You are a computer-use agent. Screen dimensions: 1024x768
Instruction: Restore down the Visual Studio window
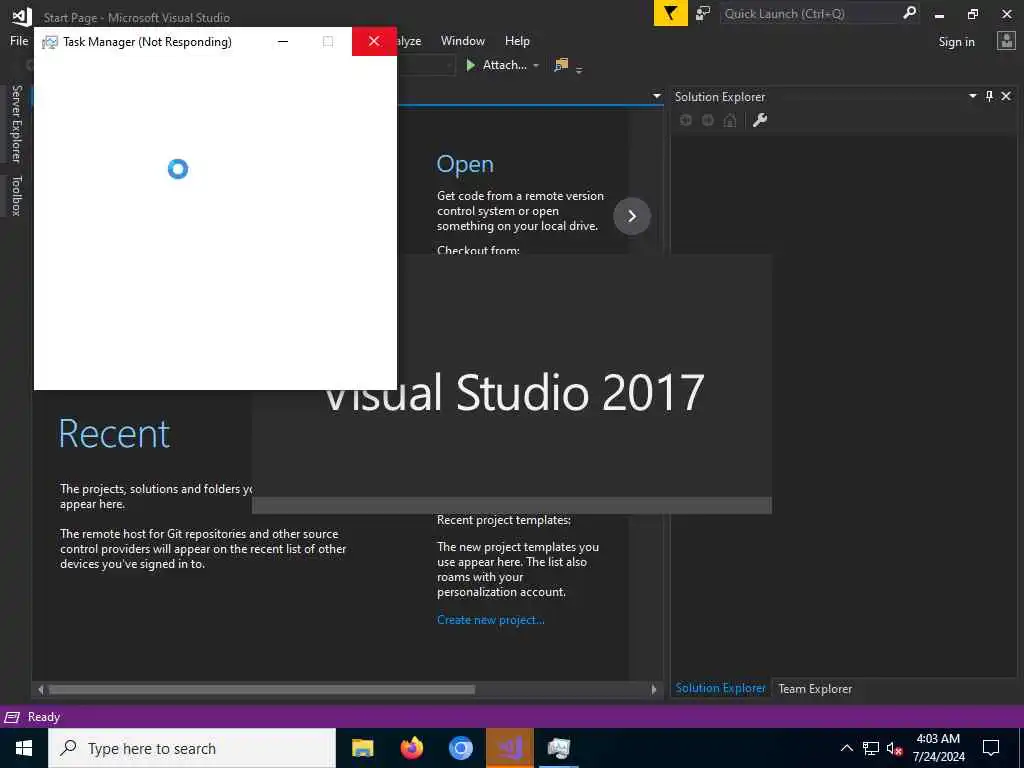pos(972,14)
